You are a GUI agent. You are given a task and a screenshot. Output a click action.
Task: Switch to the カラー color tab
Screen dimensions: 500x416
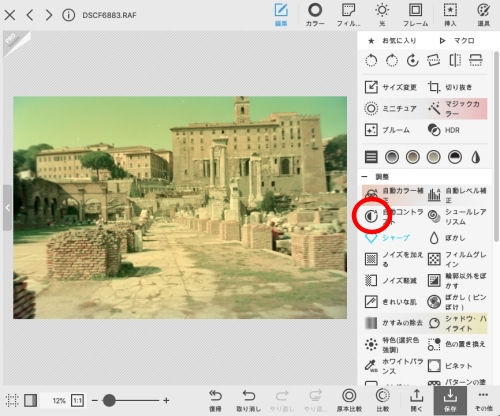(x=315, y=15)
